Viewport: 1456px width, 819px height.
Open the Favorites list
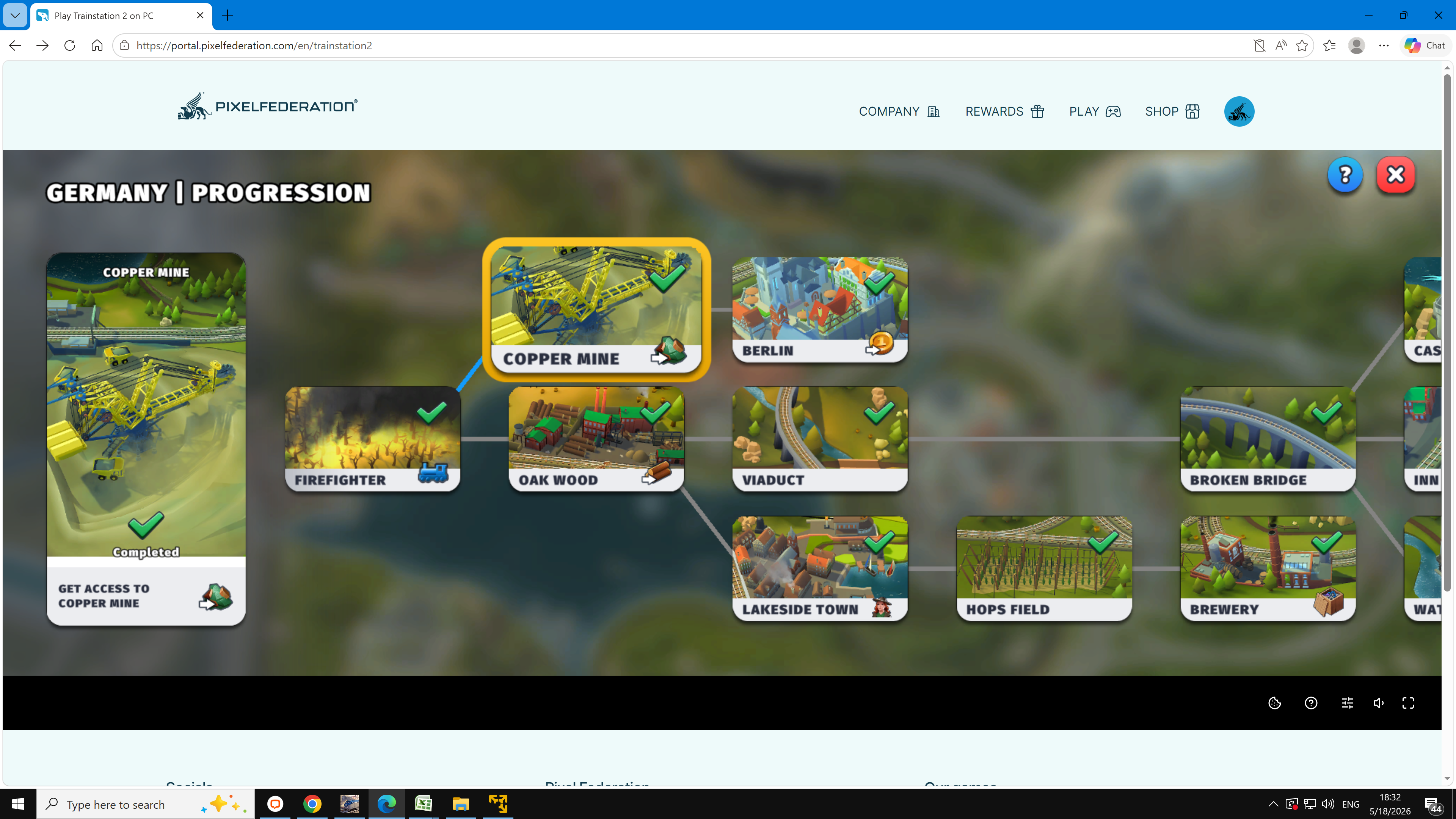click(x=1329, y=45)
